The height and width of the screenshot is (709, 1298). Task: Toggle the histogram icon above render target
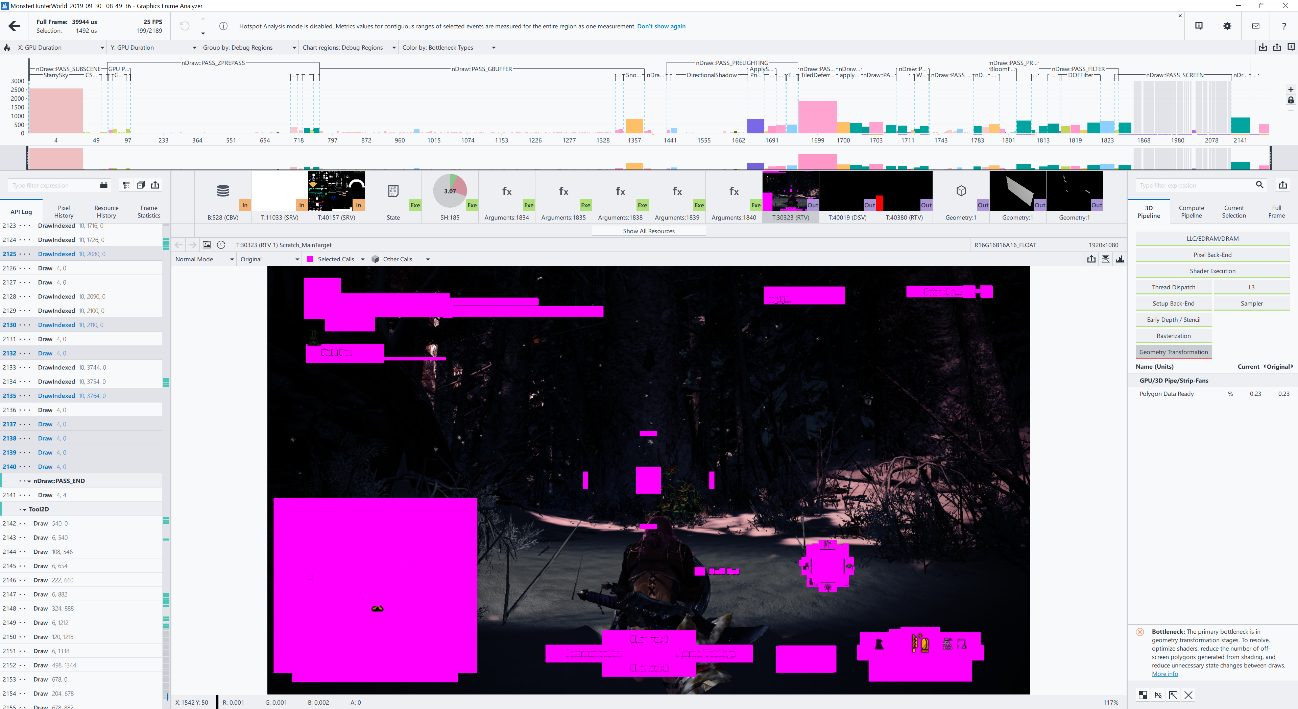[x=1120, y=259]
